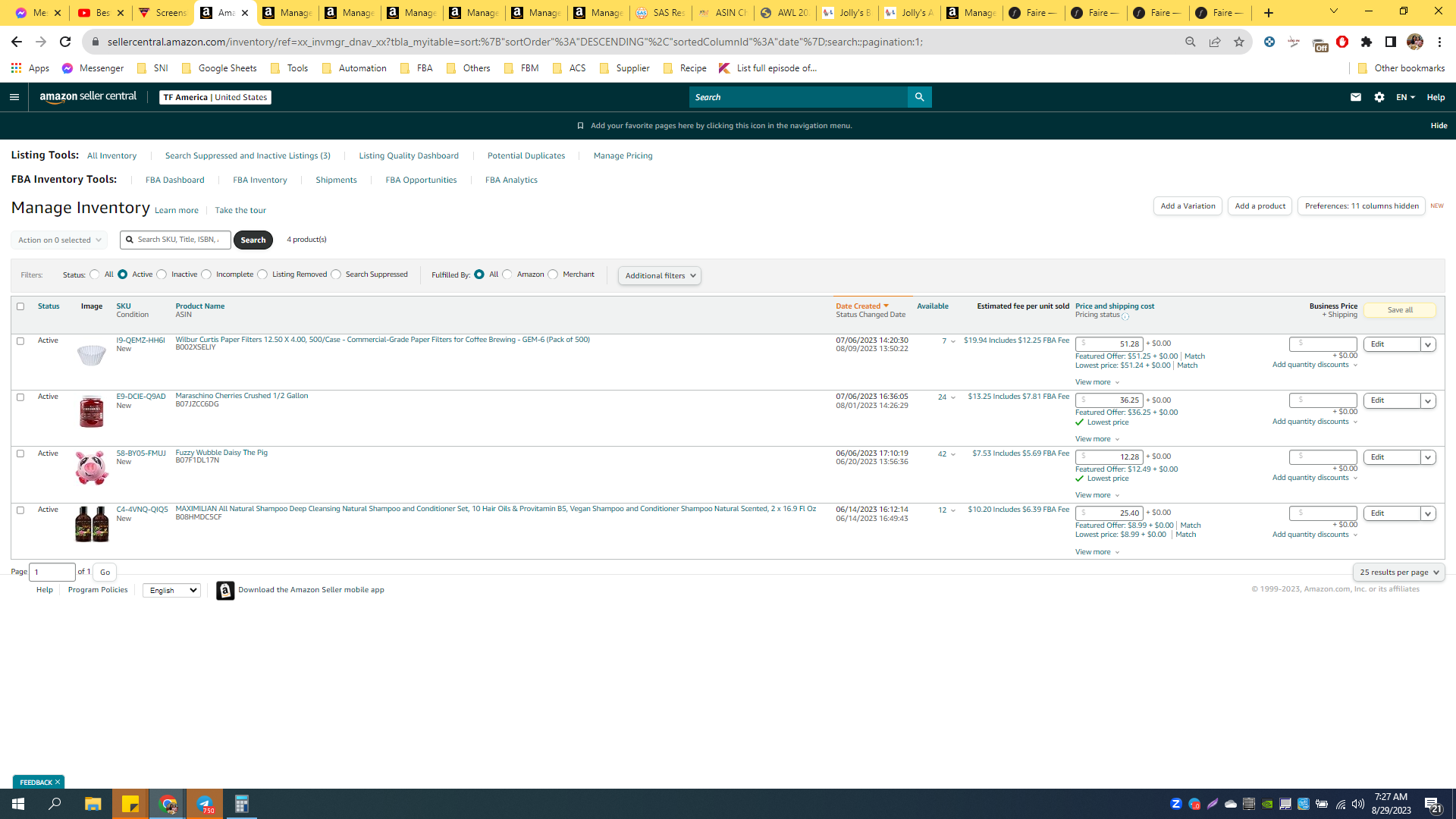
Task: Select the All status radio button
Action: 95,275
